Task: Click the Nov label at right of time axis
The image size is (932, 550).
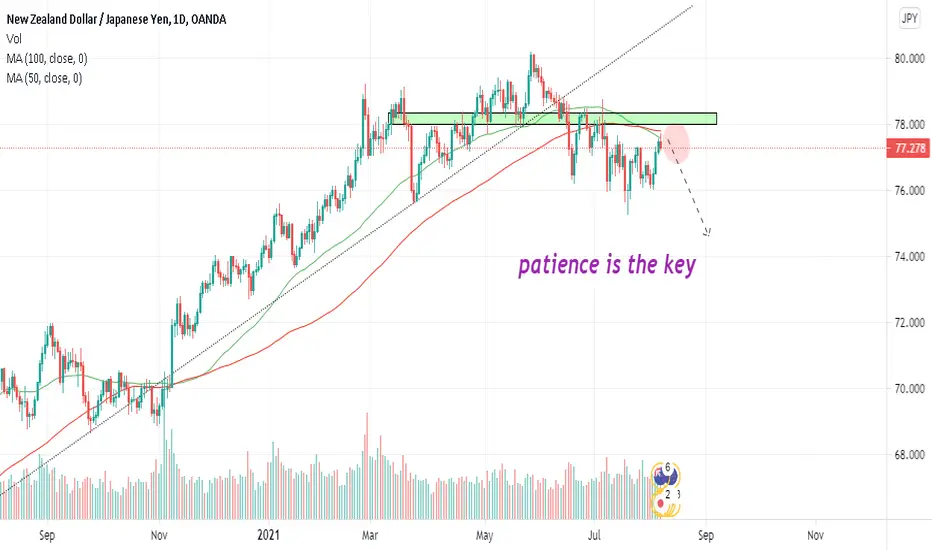Action: (816, 535)
